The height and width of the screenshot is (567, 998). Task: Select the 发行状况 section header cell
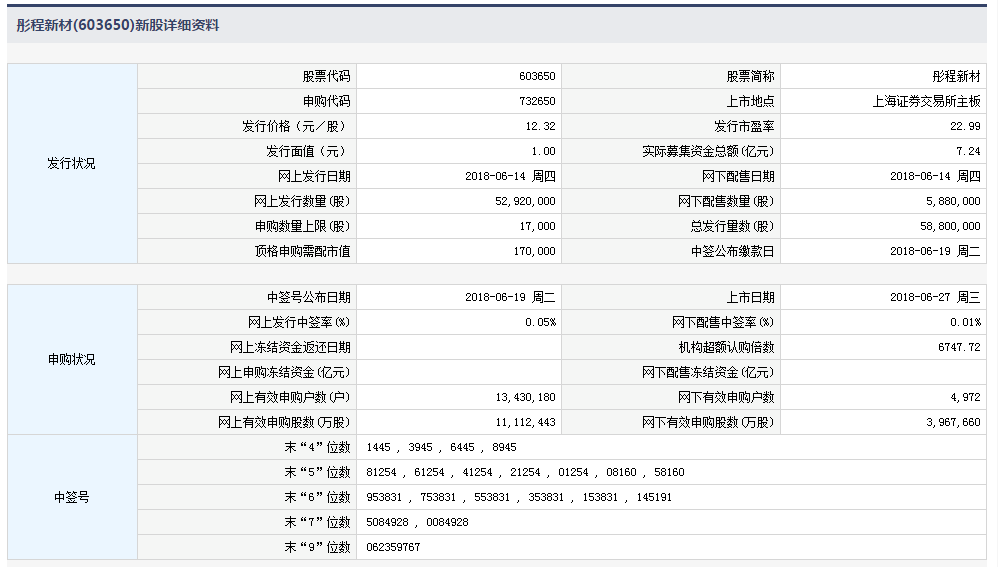(71, 164)
